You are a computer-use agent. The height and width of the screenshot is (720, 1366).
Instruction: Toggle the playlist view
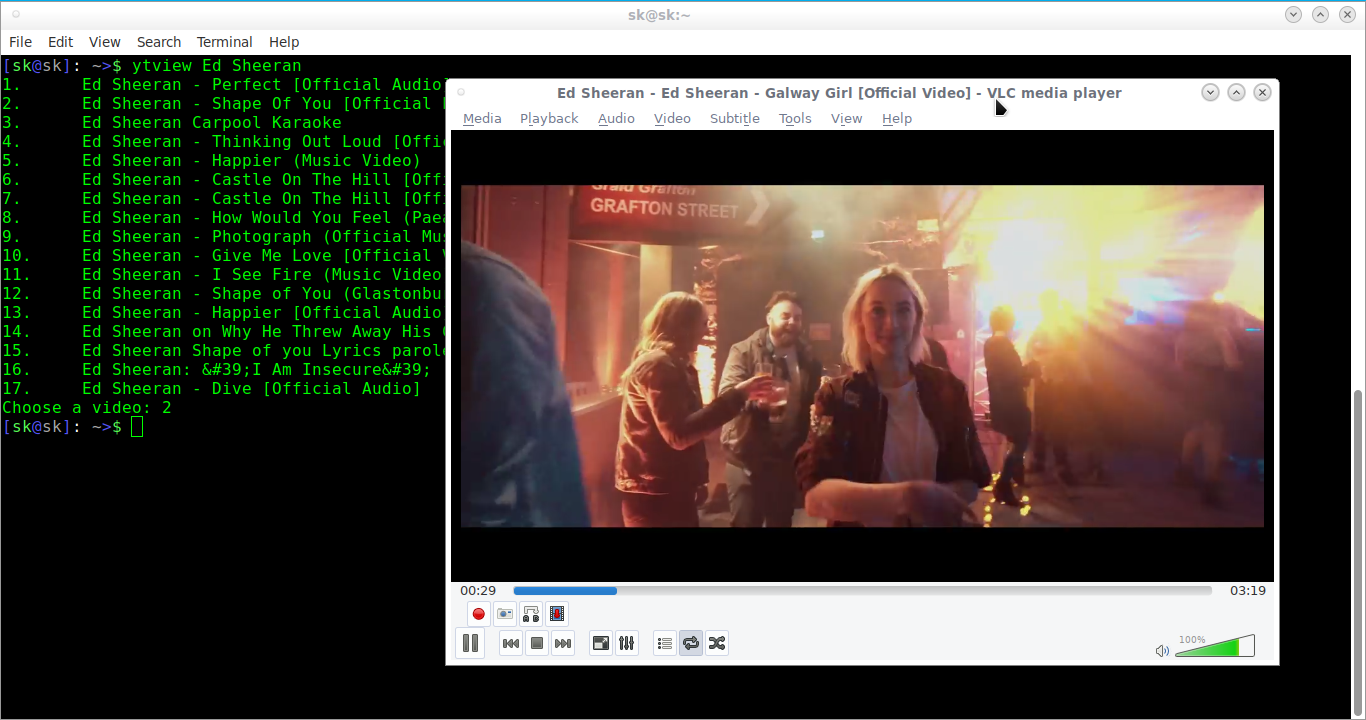[x=665, y=643]
